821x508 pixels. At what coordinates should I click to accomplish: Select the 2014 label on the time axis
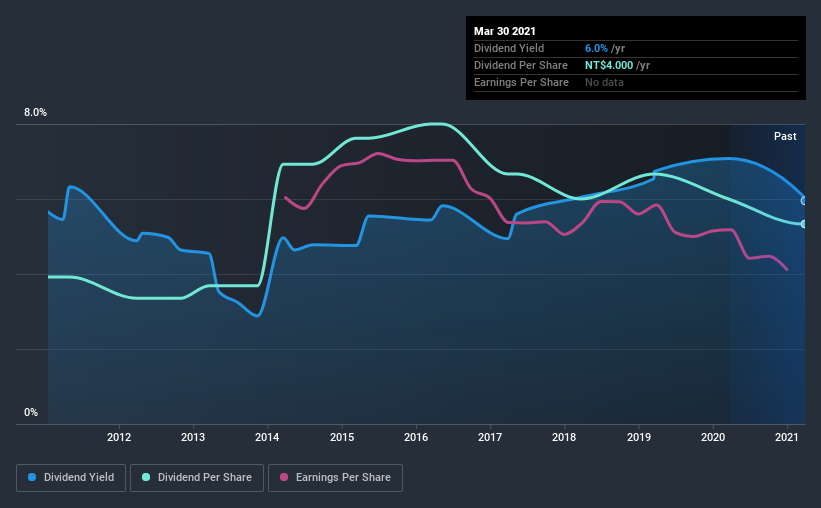(x=267, y=437)
